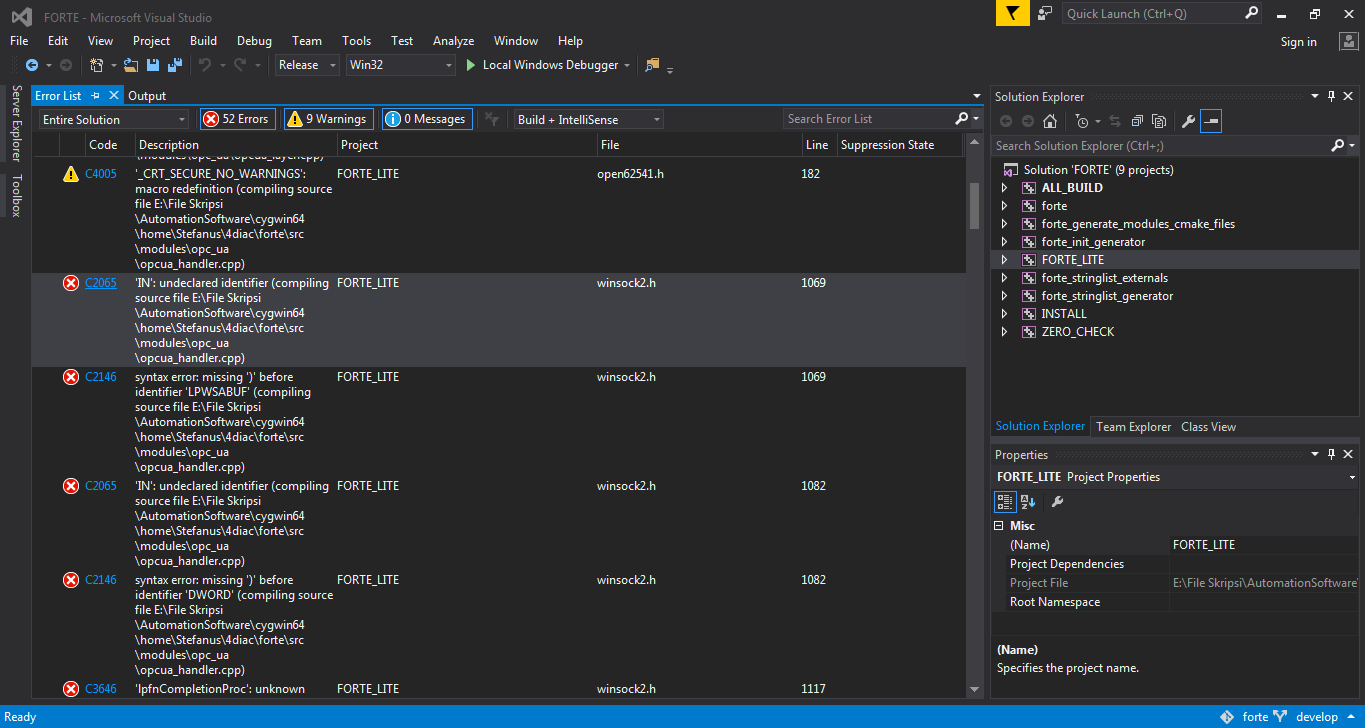This screenshot has height=728, width=1365.
Task: Click the Redo arrow in the toolbar
Action: pyautogui.click(x=239, y=65)
